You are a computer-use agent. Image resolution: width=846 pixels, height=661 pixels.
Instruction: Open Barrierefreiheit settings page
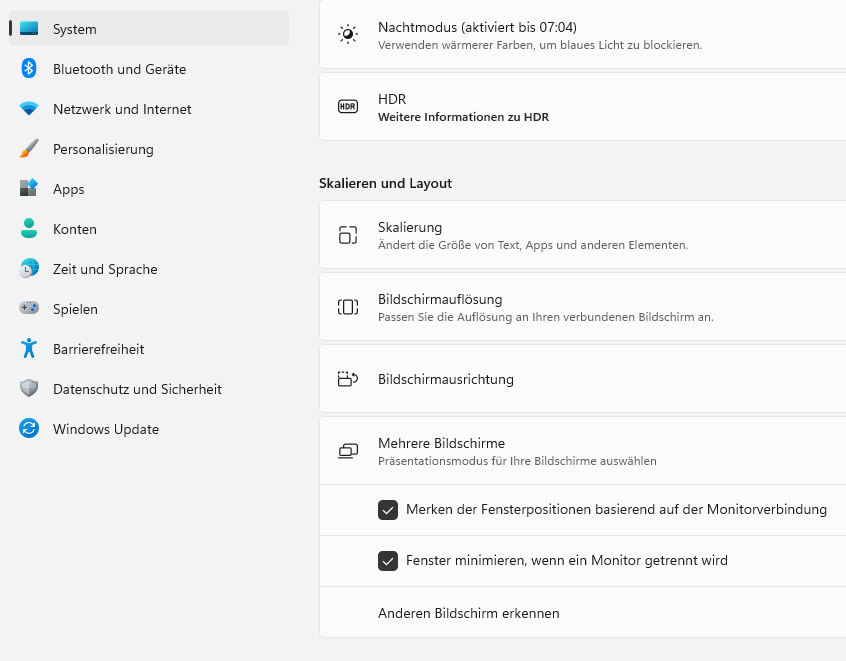[x=149, y=348]
